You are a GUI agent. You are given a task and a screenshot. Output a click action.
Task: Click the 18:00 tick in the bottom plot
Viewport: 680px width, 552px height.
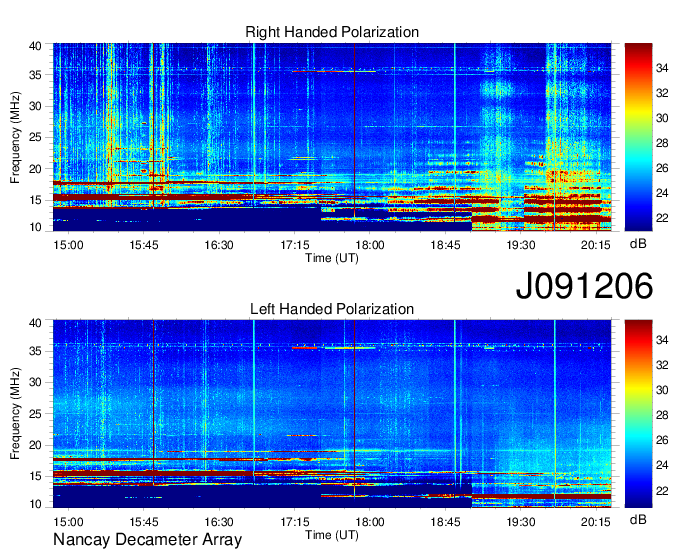pos(370,522)
